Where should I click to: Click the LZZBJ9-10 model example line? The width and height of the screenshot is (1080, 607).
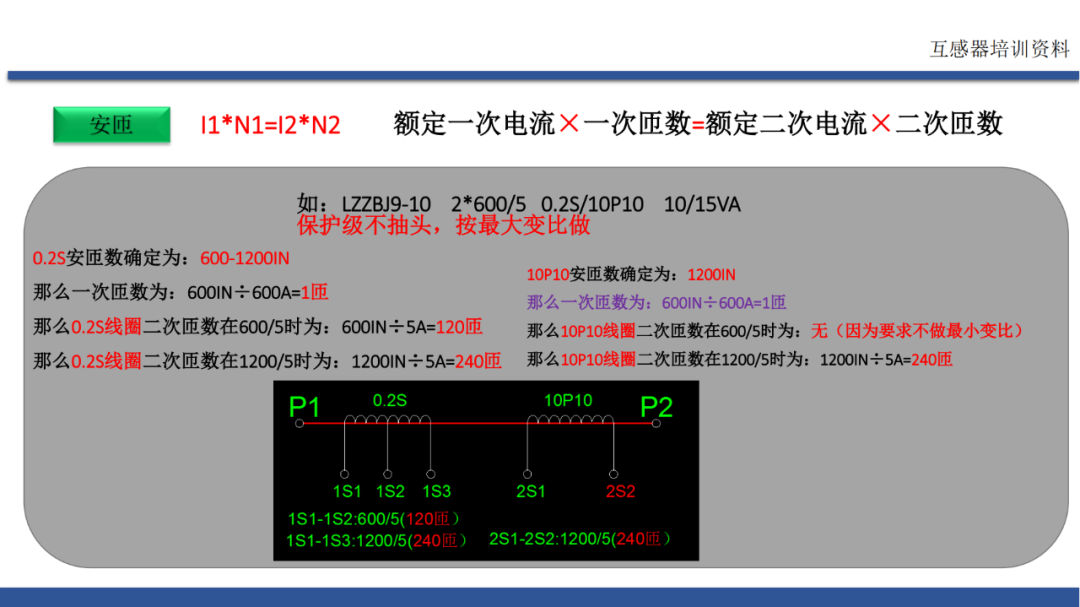pos(519,204)
